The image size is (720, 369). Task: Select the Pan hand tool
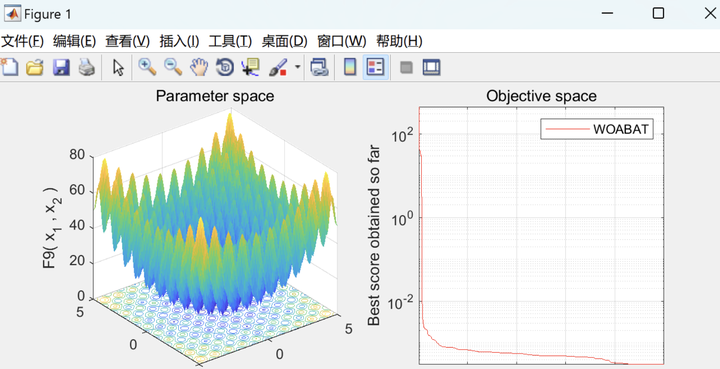(x=199, y=67)
